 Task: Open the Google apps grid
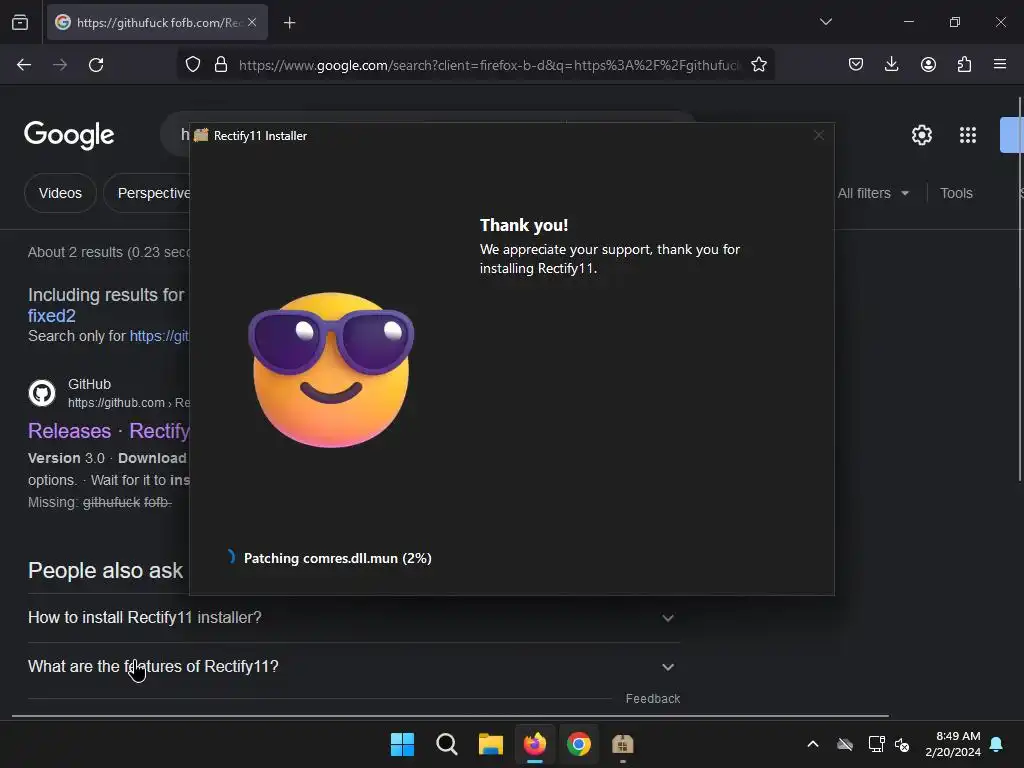tap(968, 135)
